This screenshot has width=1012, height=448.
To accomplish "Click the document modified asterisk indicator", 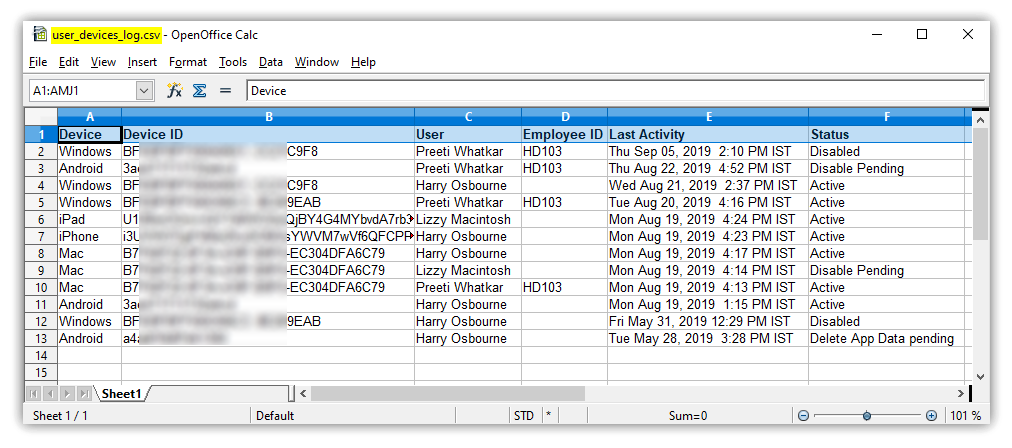I will pos(549,416).
